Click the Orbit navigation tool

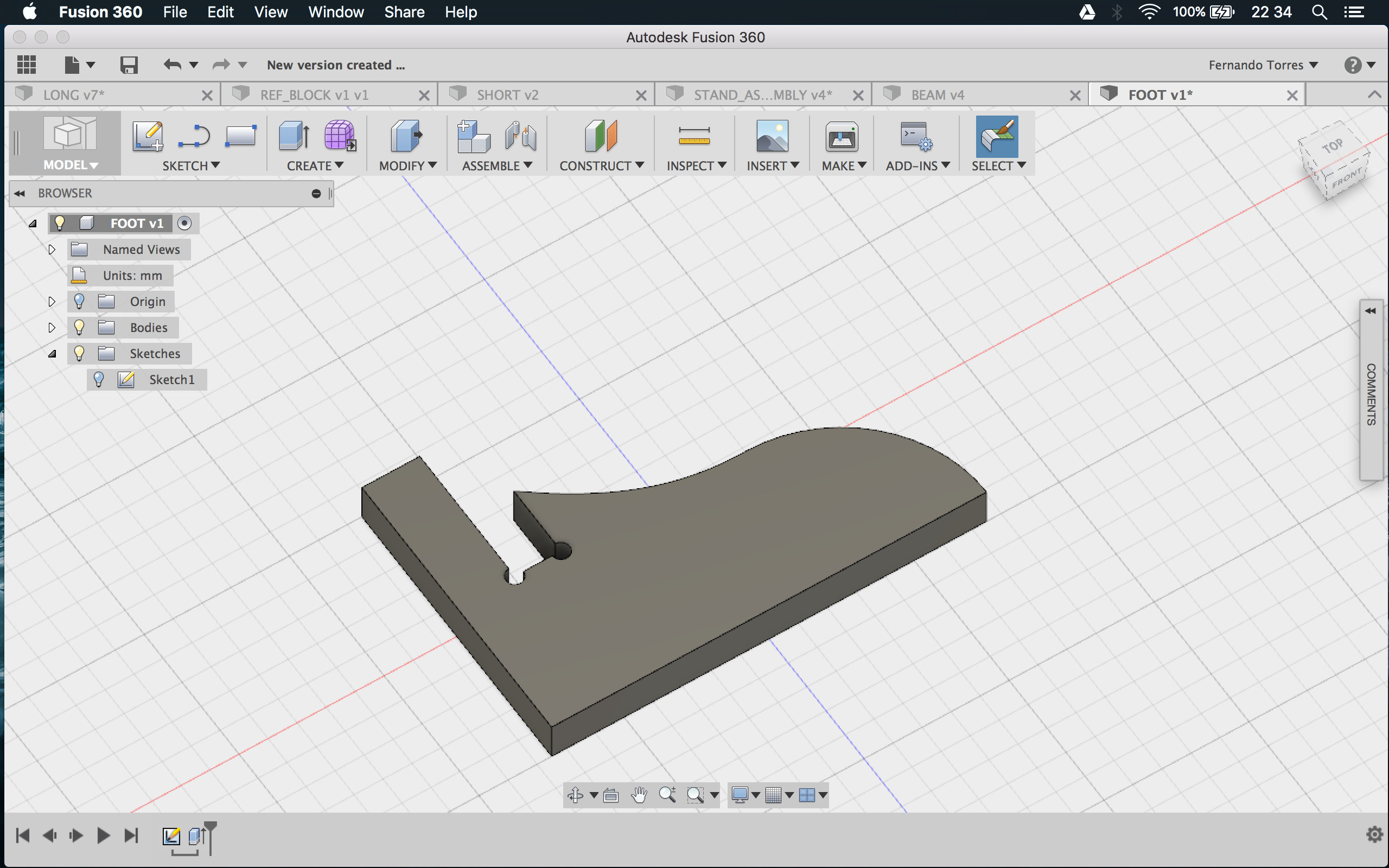click(575, 795)
